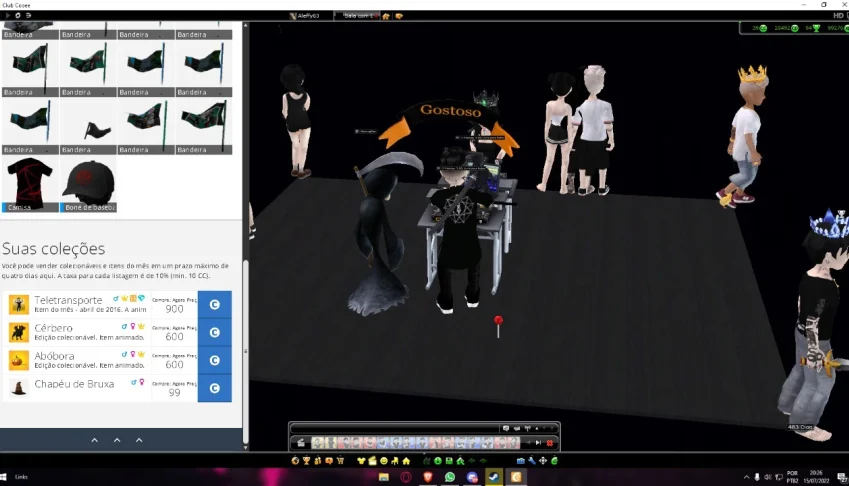The width and height of the screenshot is (849, 486).
Task: Select the Chapéu de Bruxa collection row
Action: pos(117,388)
